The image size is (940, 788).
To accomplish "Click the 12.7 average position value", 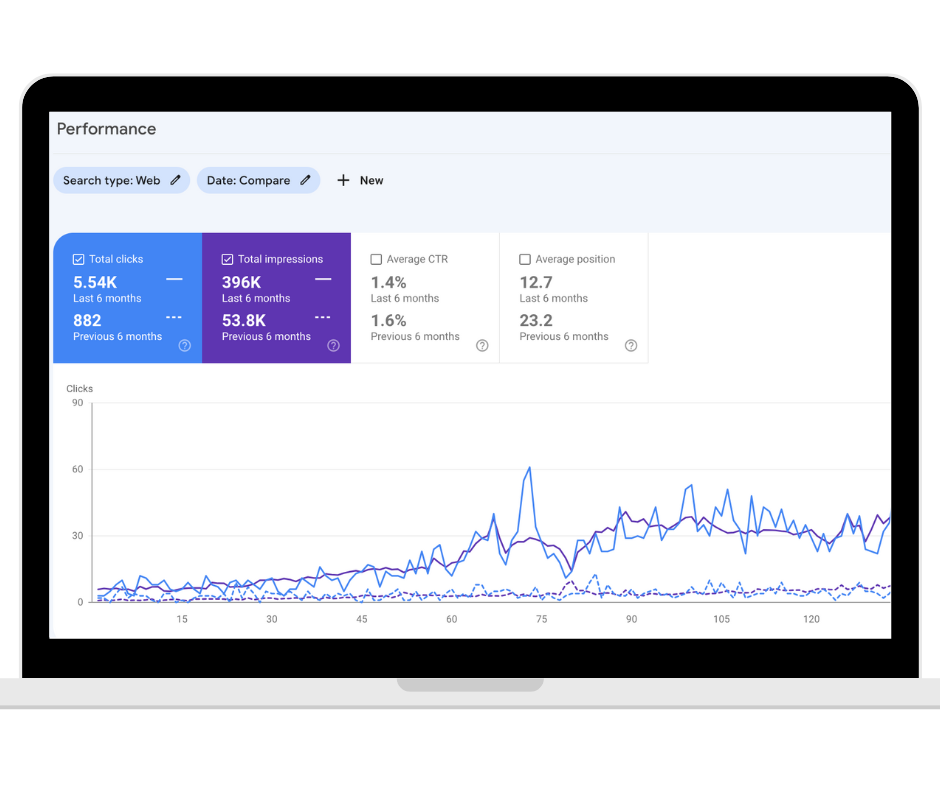I will pos(536,282).
